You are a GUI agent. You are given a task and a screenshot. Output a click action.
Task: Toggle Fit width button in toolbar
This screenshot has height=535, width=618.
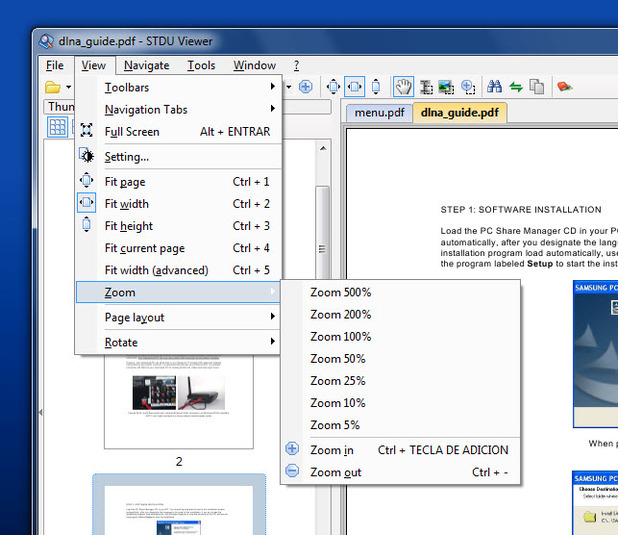point(354,87)
